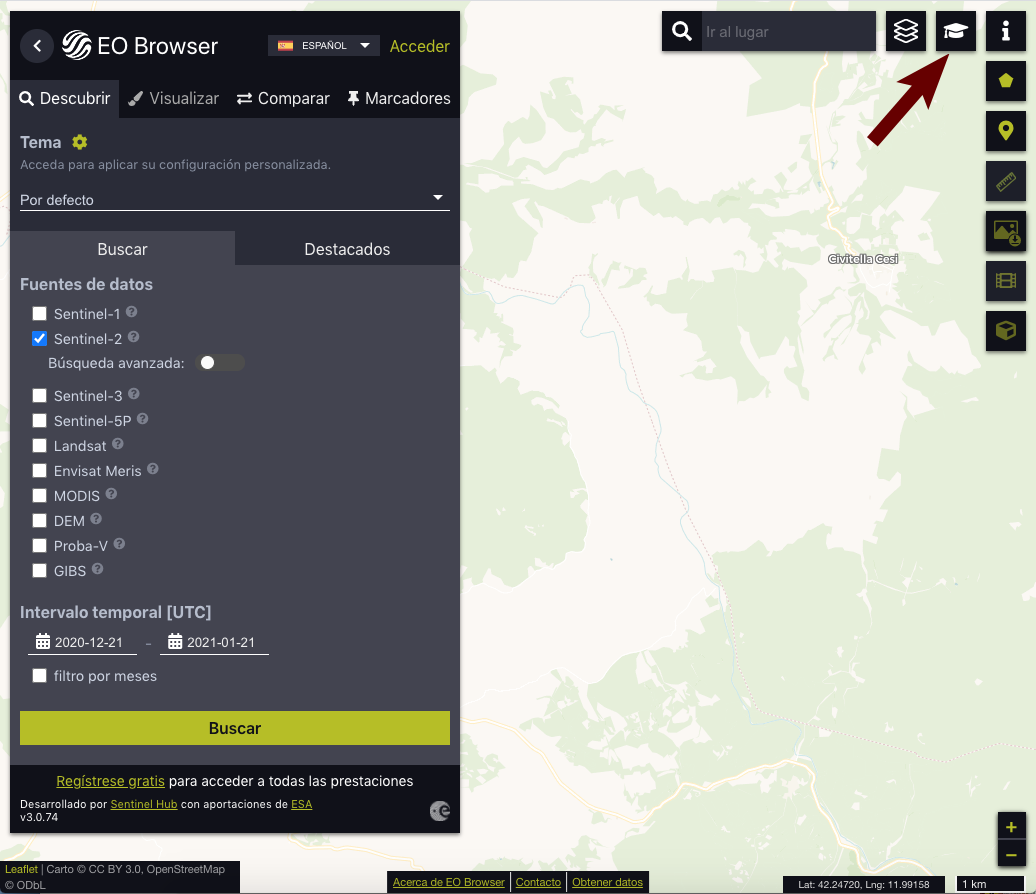This screenshot has width=1036, height=894.
Task: Open the Español language dropdown
Action: 324,45
